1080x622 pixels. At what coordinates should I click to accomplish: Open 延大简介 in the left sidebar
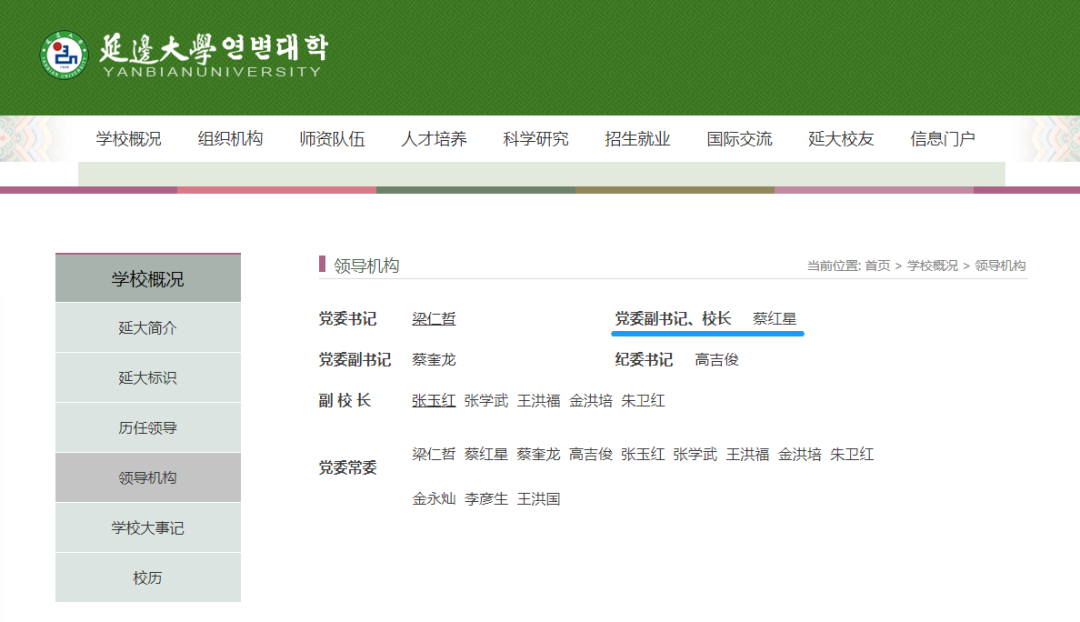click(x=148, y=328)
